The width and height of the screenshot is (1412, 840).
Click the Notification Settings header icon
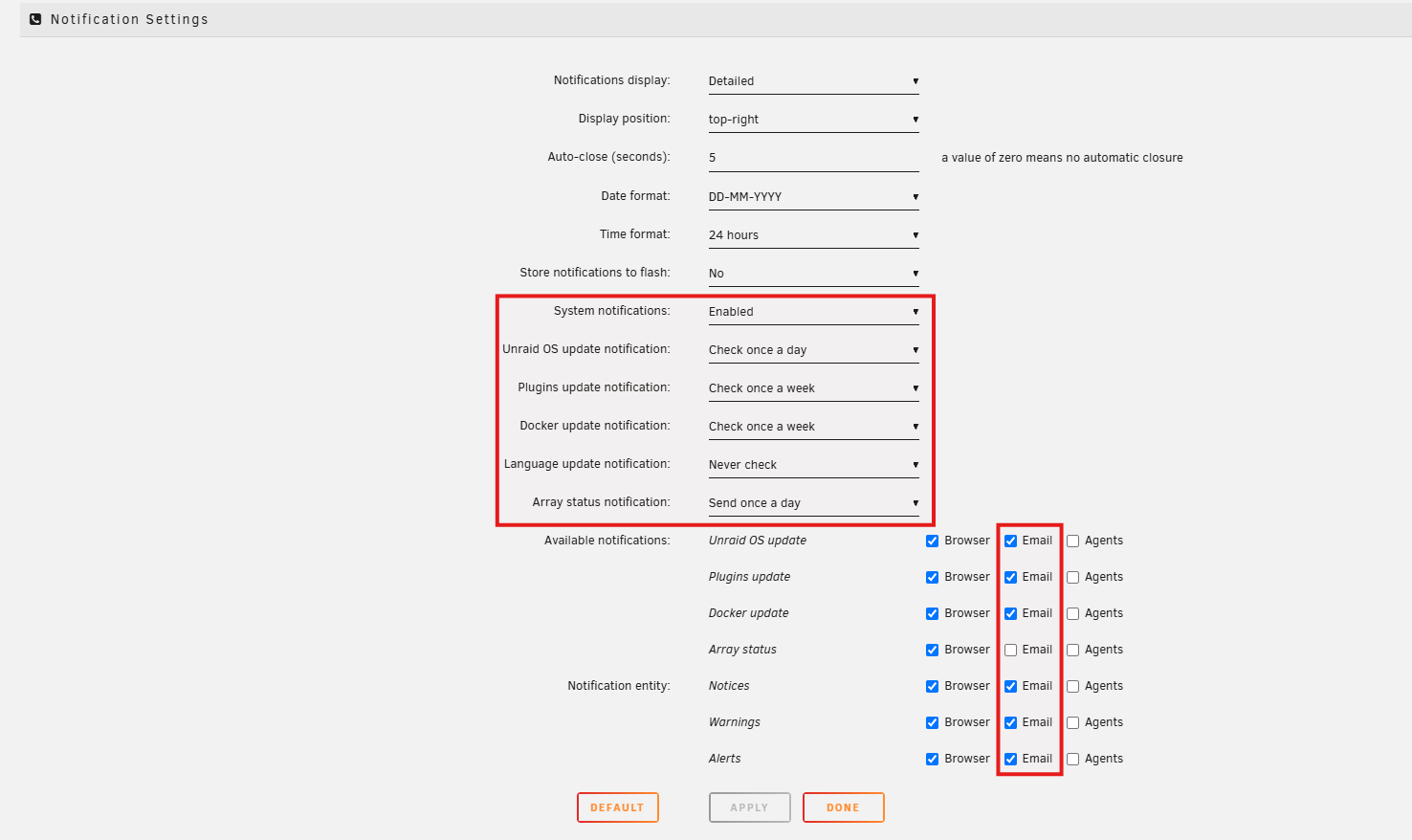pyautogui.click(x=35, y=19)
